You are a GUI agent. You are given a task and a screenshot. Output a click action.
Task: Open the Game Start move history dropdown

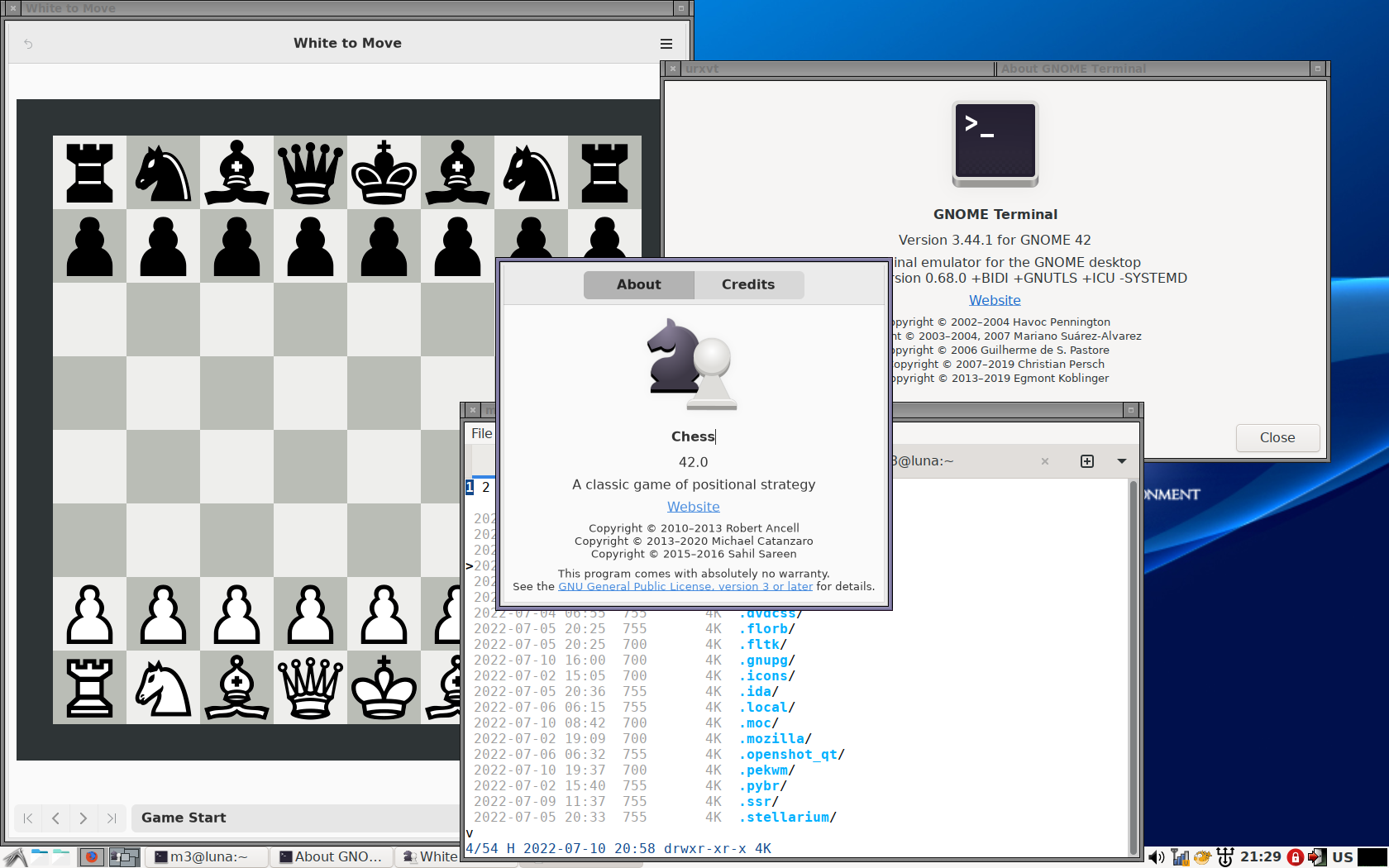point(298,818)
